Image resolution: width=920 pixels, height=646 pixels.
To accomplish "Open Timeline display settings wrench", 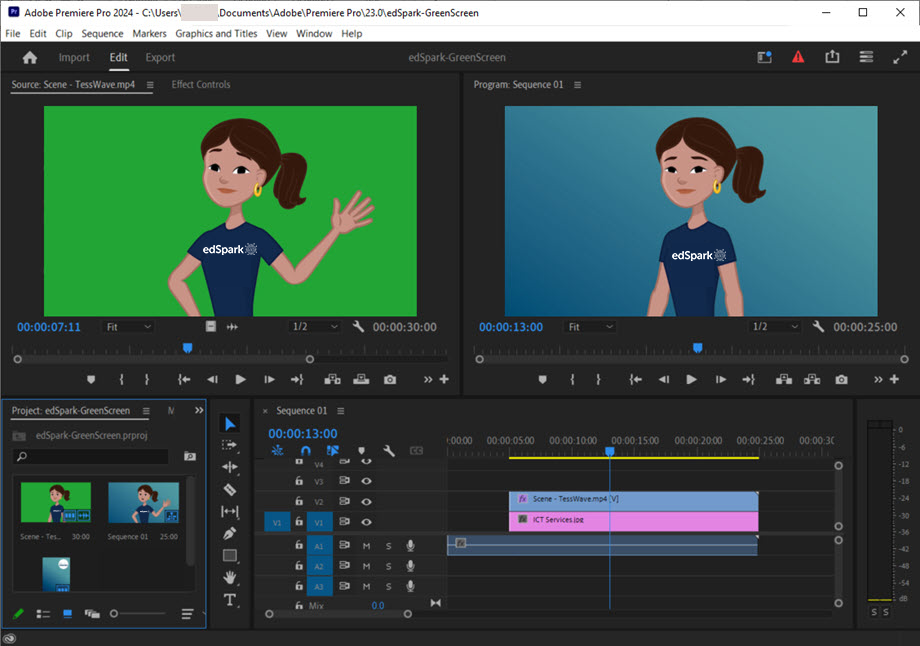I will (x=388, y=451).
